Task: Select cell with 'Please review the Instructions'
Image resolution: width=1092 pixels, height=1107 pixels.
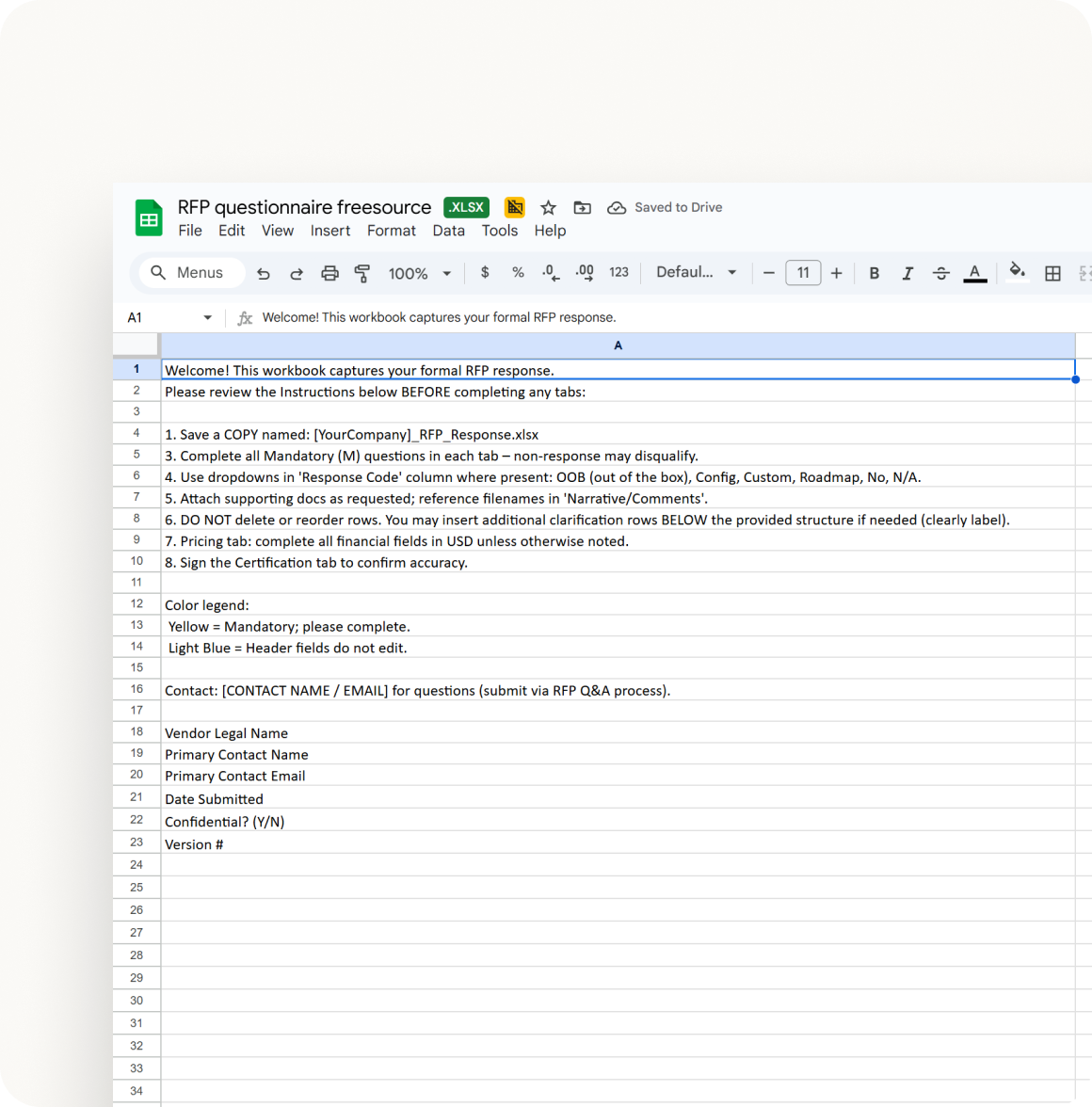Action: tap(618, 392)
